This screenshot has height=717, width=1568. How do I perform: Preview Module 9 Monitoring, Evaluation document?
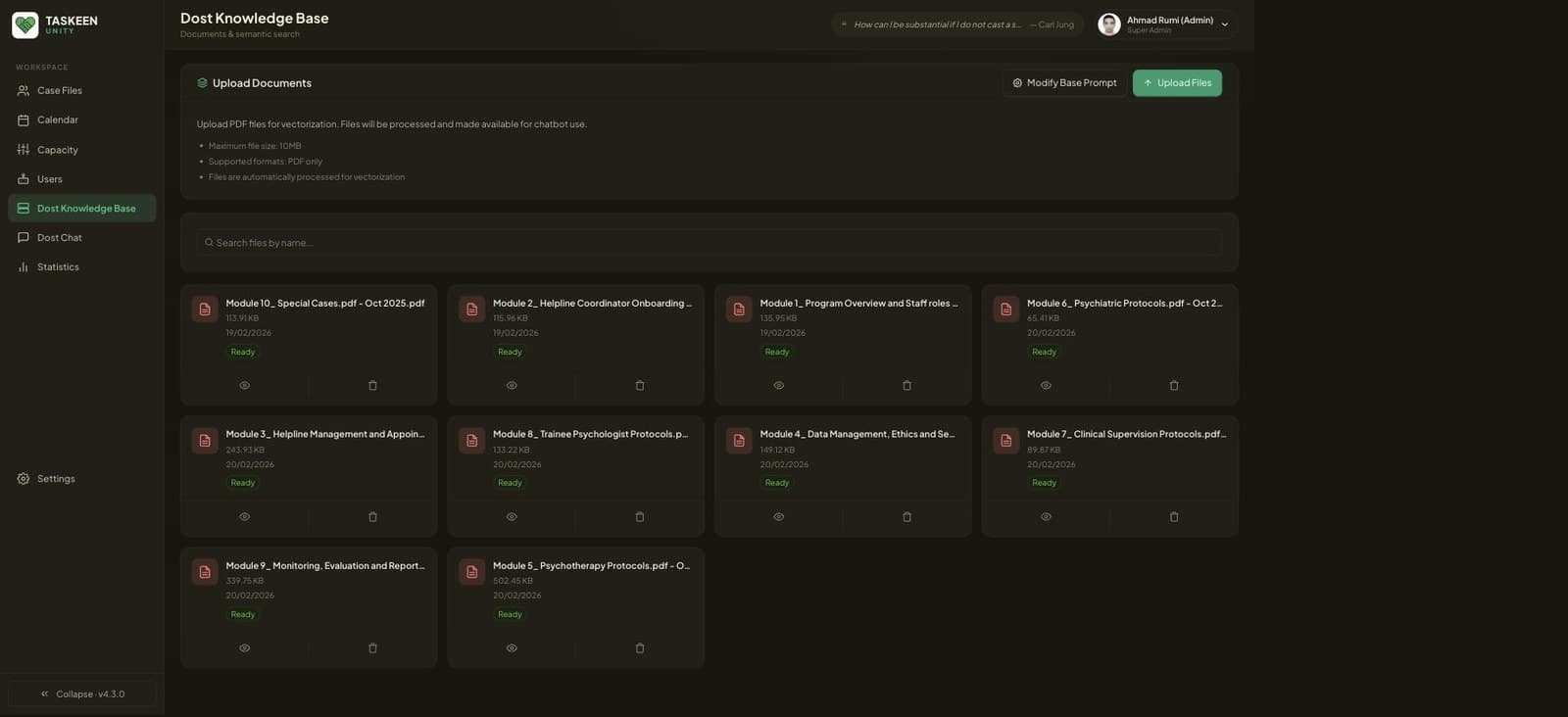click(x=245, y=648)
